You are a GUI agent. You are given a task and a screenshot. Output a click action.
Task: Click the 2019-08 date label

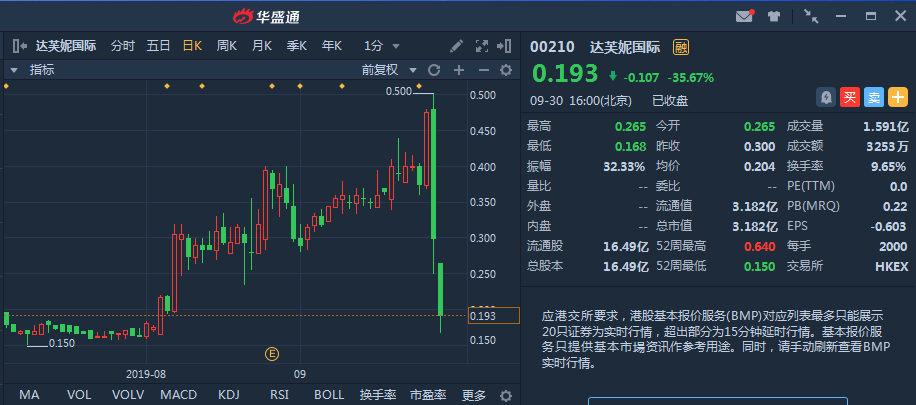point(146,373)
